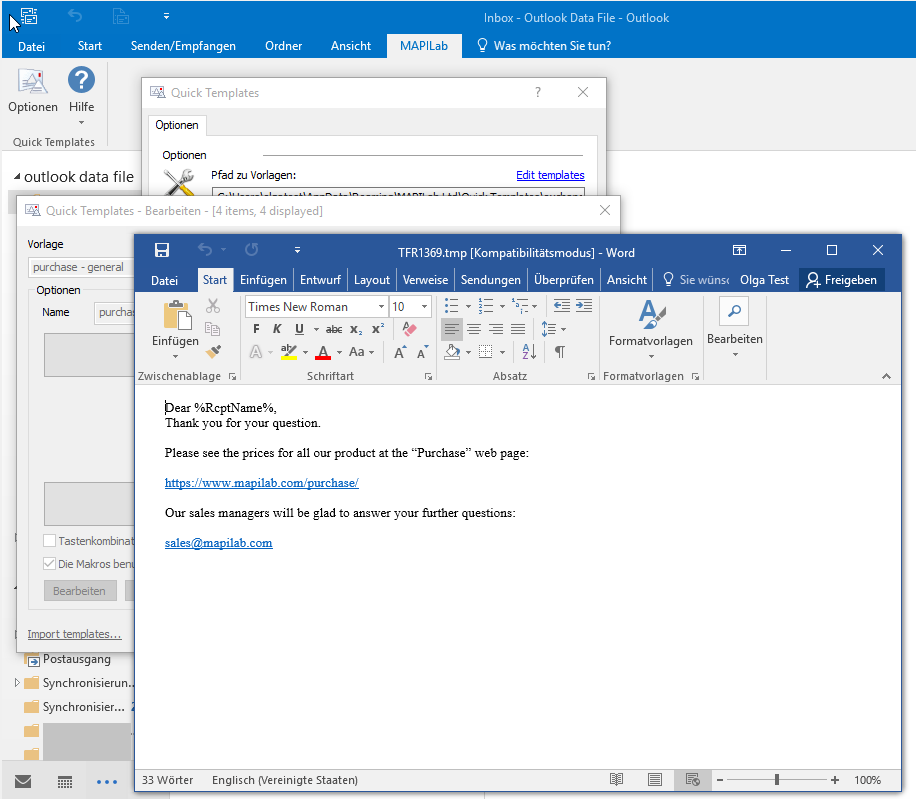Clear all formatting with eraser icon

[409, 329]
